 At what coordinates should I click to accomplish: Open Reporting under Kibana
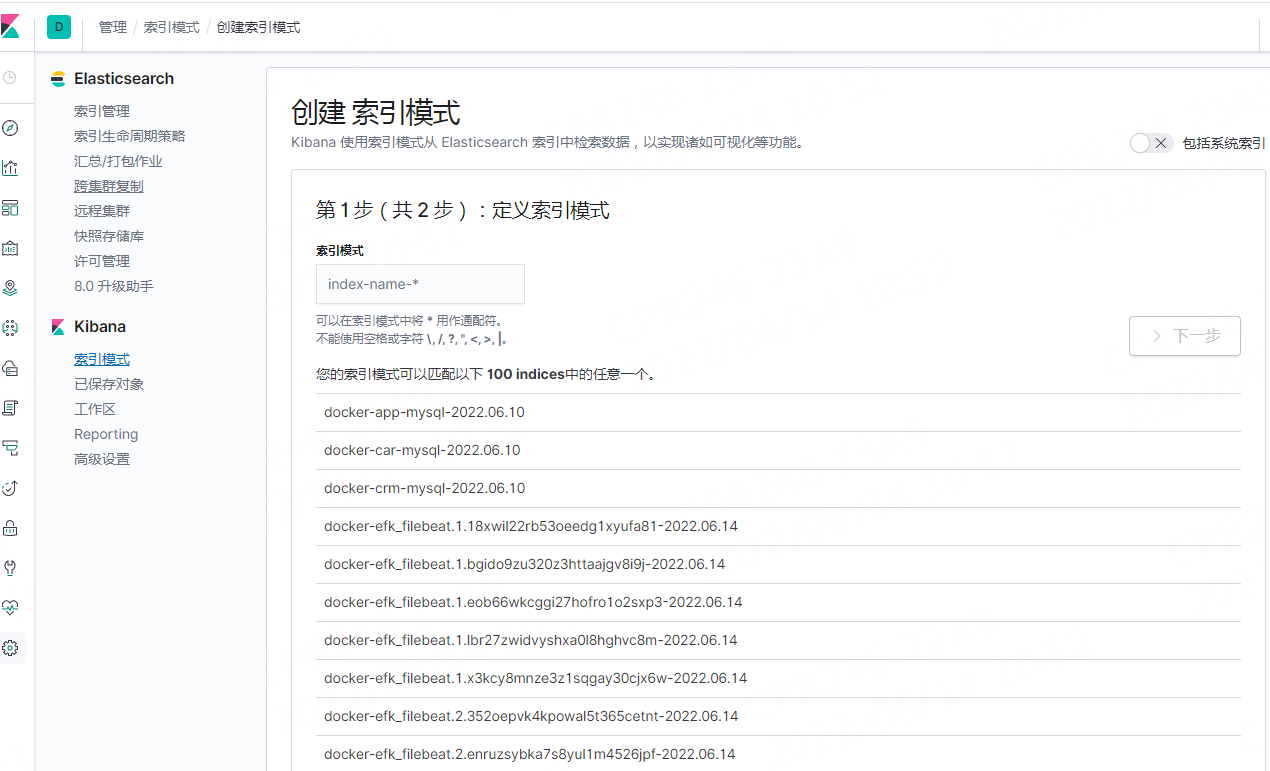pos(106,434)
